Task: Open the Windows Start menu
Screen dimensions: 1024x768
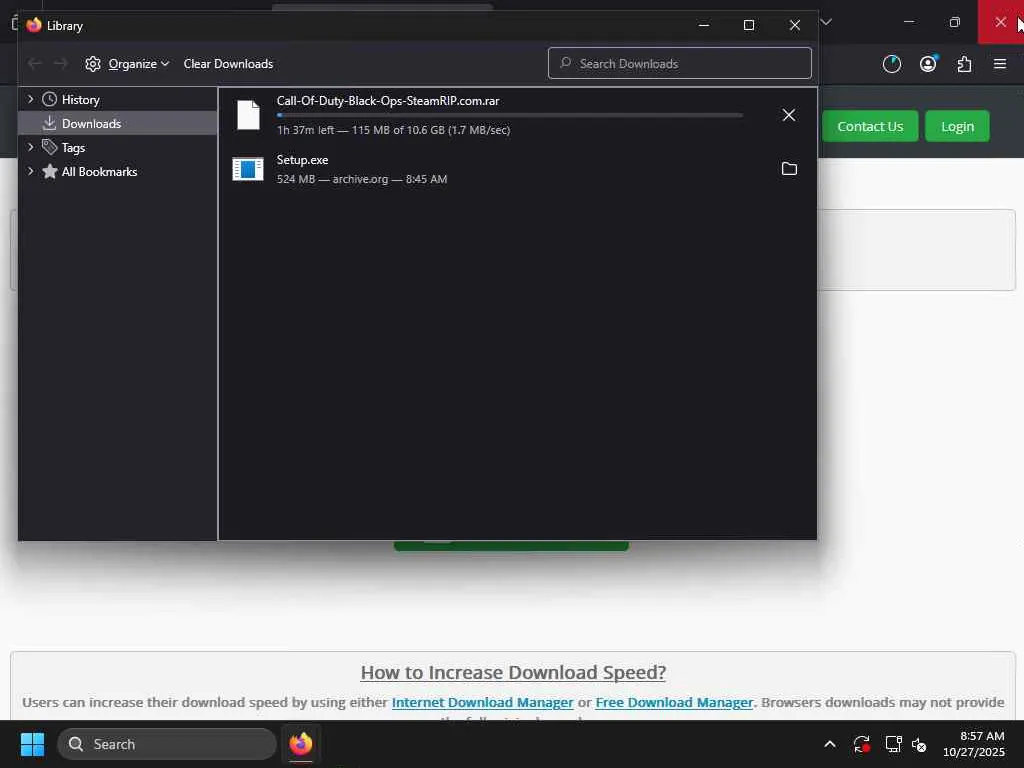Action: [x=32, y=744]
